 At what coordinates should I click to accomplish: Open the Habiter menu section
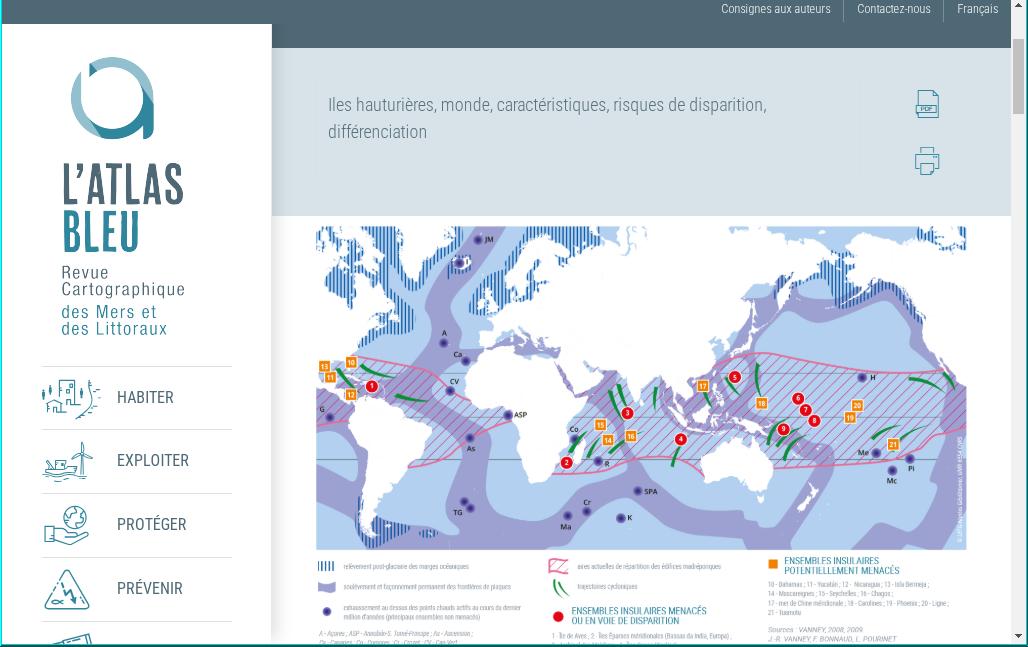pos(145,398)
